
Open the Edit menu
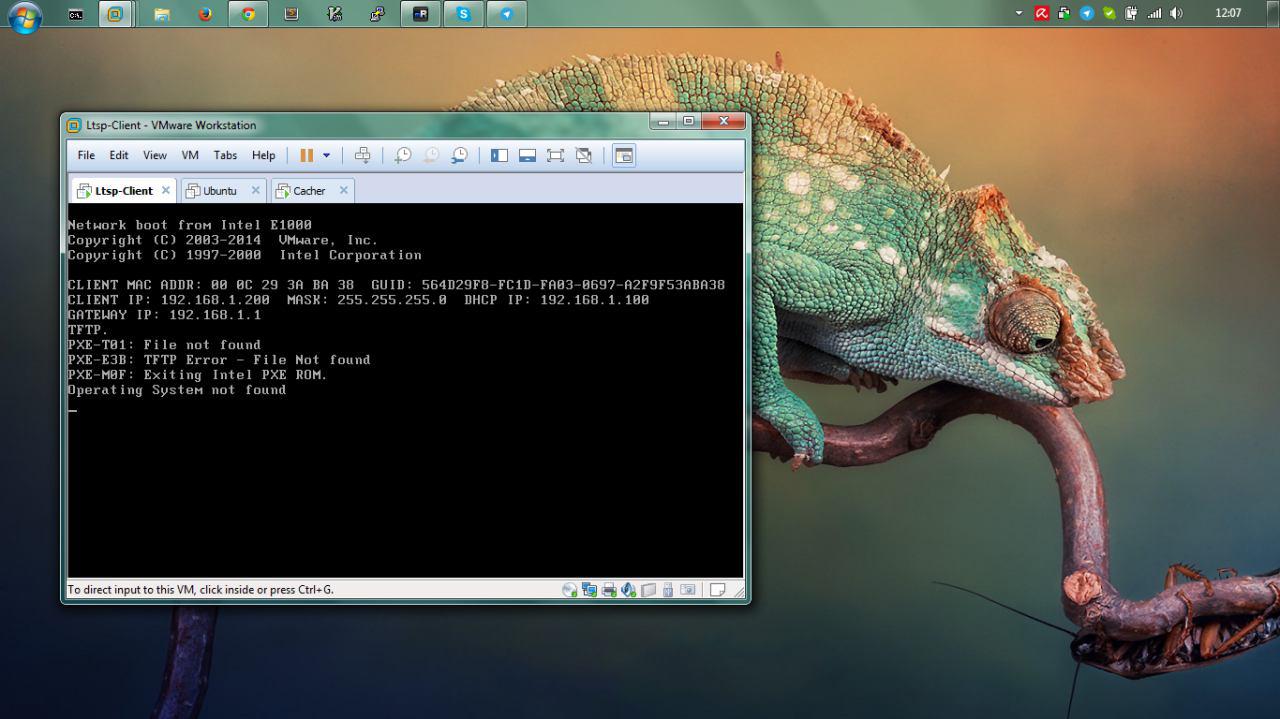pyautogui.click(x=119, y=155)
